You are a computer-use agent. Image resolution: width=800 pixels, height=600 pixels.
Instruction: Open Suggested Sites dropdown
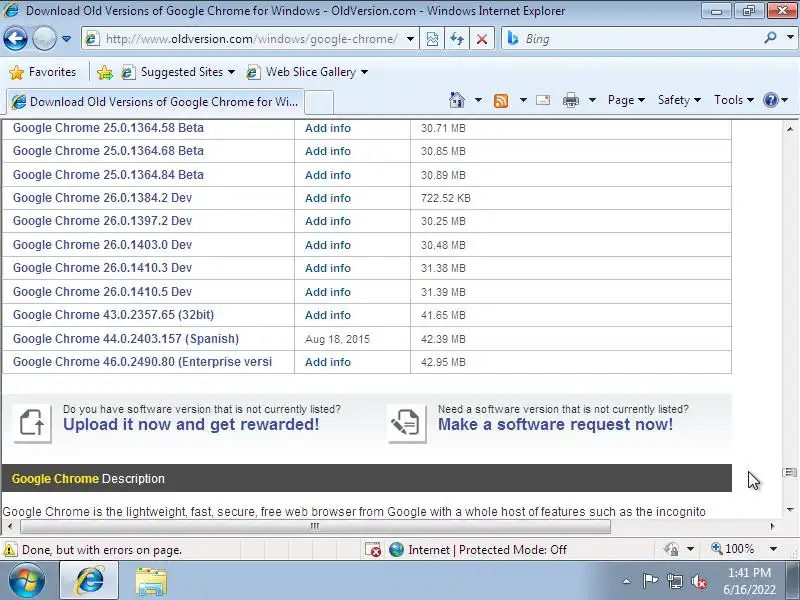[178, 72]
